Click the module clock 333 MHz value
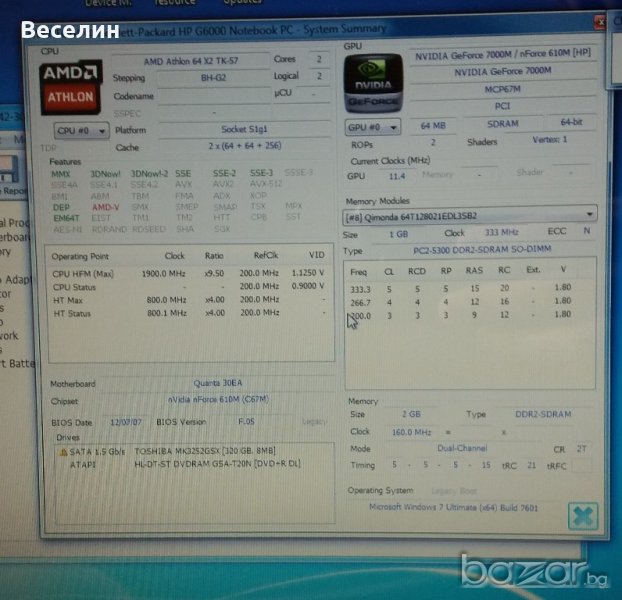This screenshot has width=622, height=600. click(x=501, y=232)
